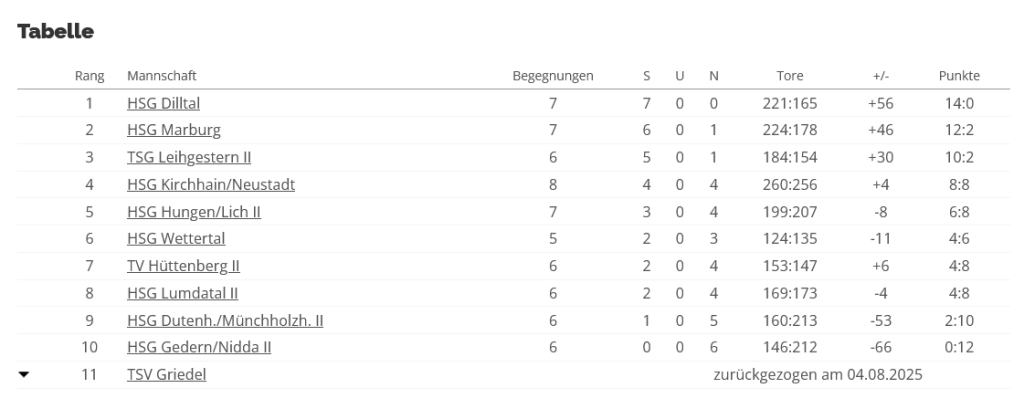
Task: Select the HSG Kirchhain/Neustadt link
Action: [x=211, y=184]
